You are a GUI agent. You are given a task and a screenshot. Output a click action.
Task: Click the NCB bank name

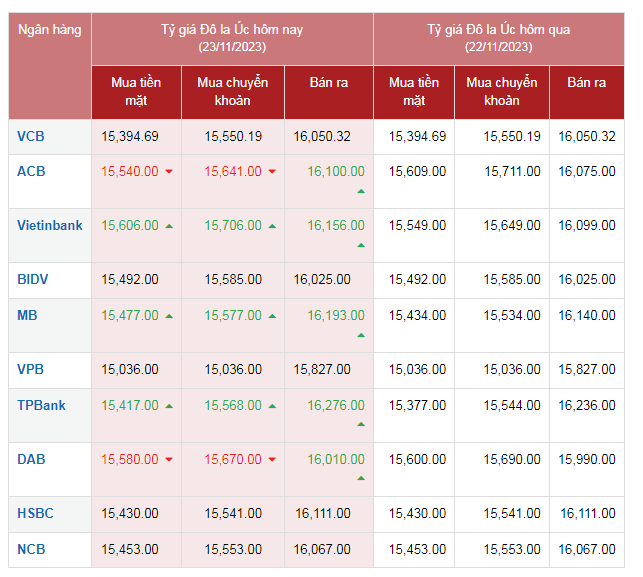(x=31, y=549)
